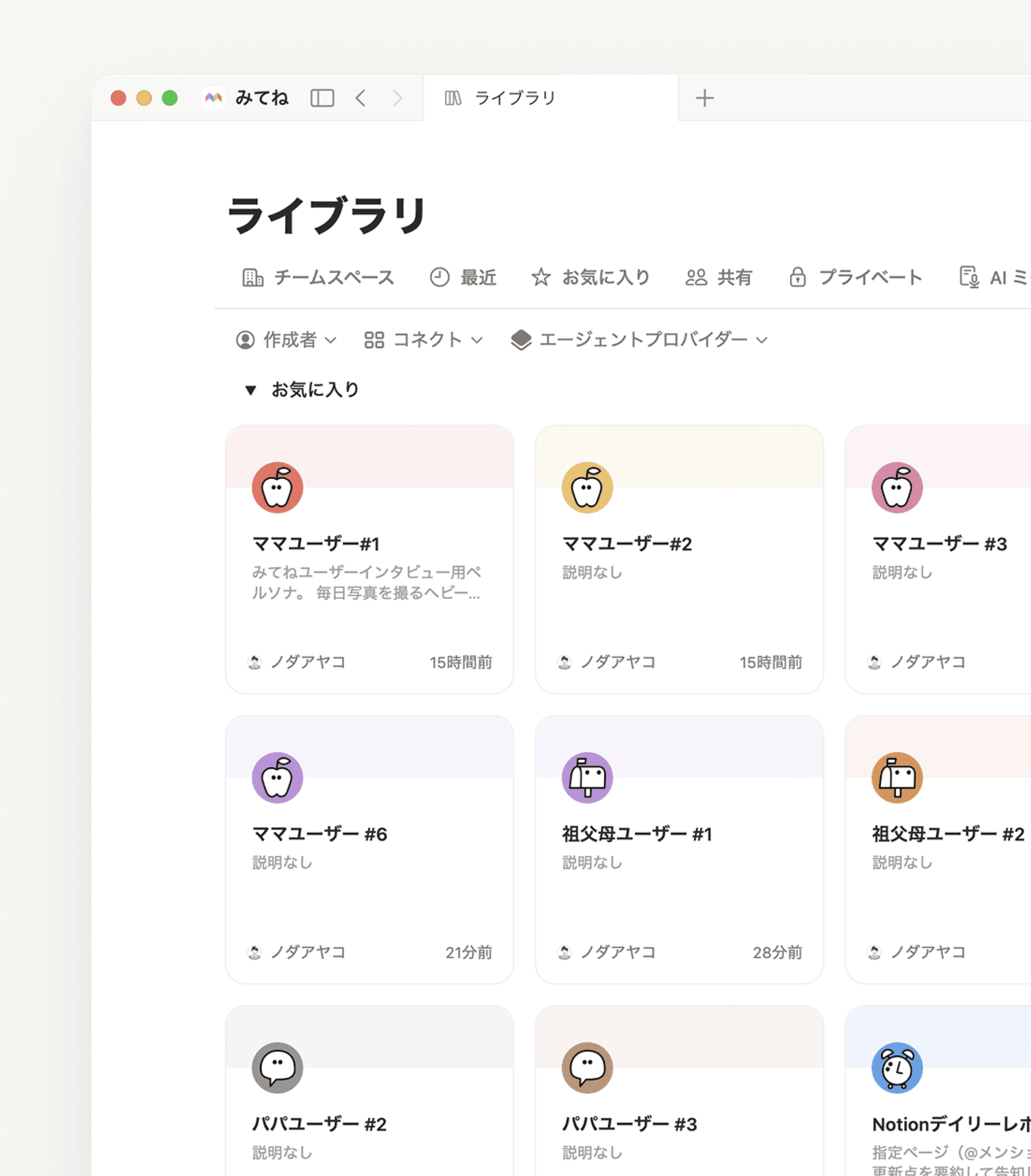Click the 28分前 timestamp

(x=778, y=952)
